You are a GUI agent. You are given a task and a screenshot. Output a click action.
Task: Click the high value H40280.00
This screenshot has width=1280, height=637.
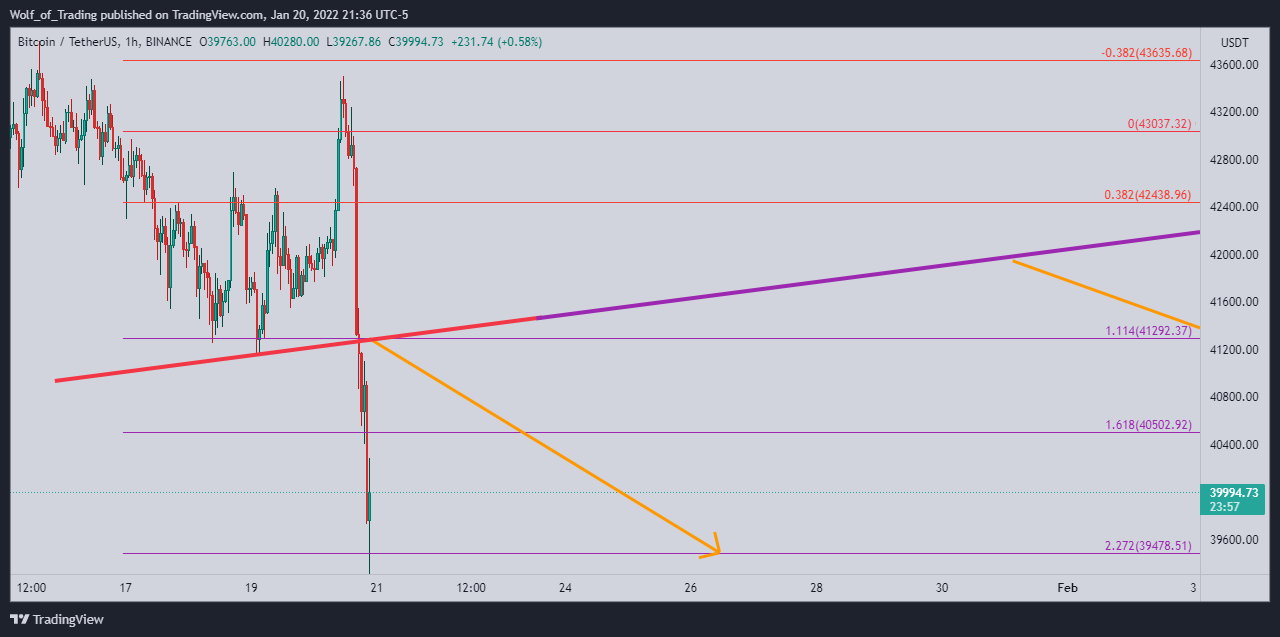(292, 42)
